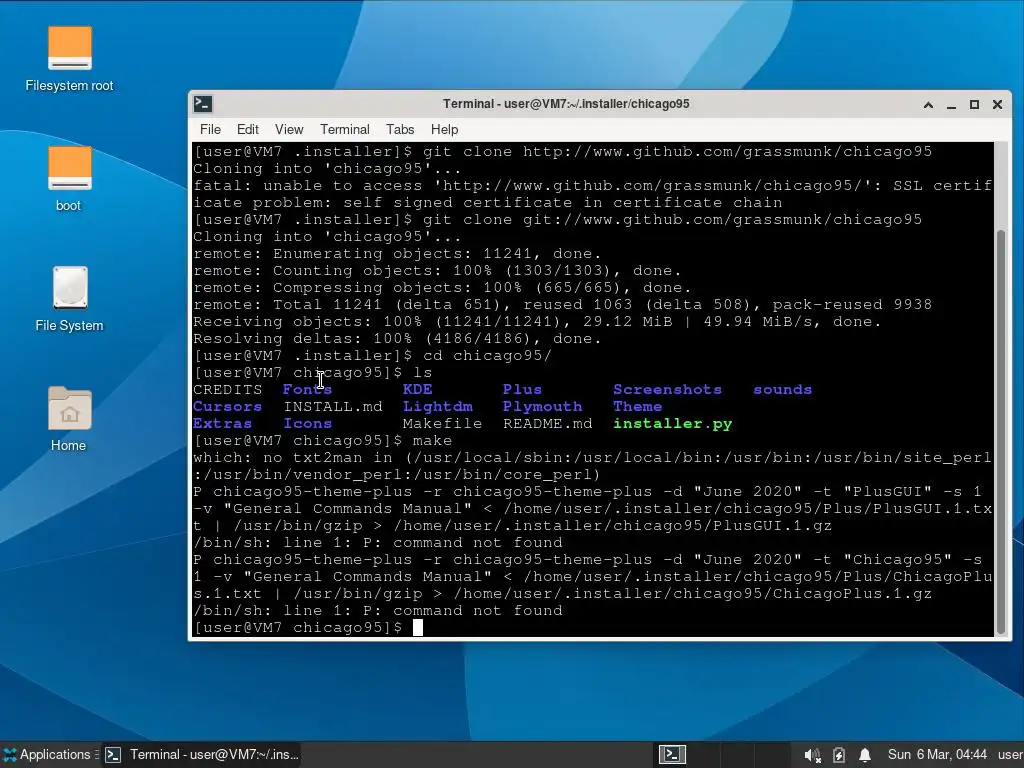Click the 'Fonts' directory name

click(308, 389)
